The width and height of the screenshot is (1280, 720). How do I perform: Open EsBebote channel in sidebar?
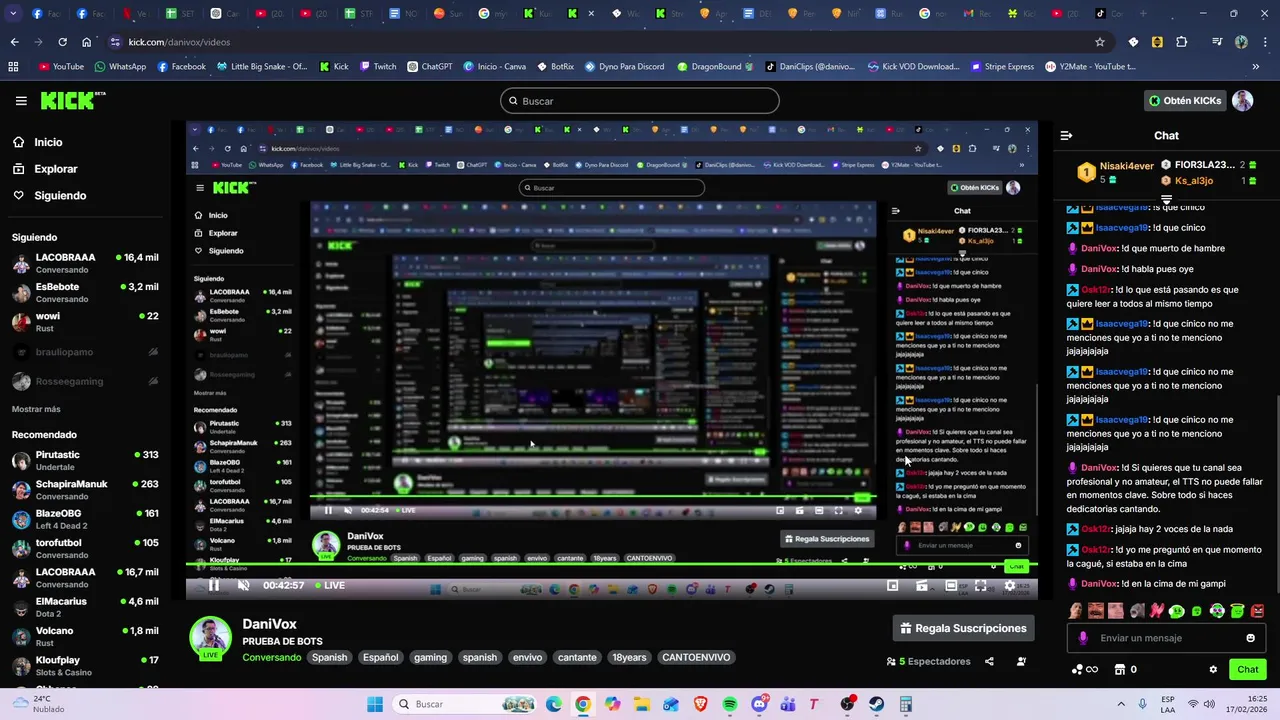(85, 292)
